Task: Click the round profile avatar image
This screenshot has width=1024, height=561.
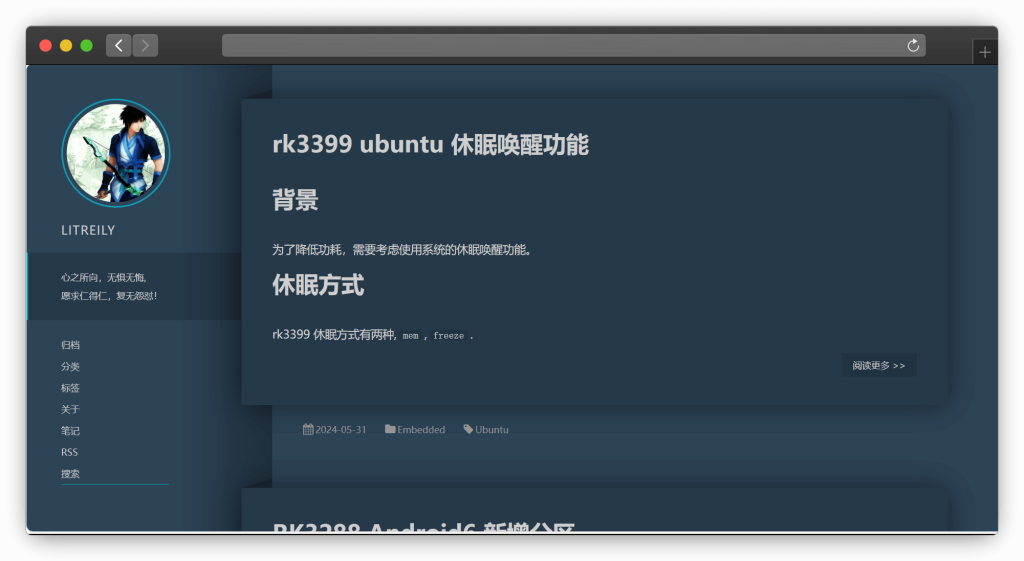Action: 116,153
